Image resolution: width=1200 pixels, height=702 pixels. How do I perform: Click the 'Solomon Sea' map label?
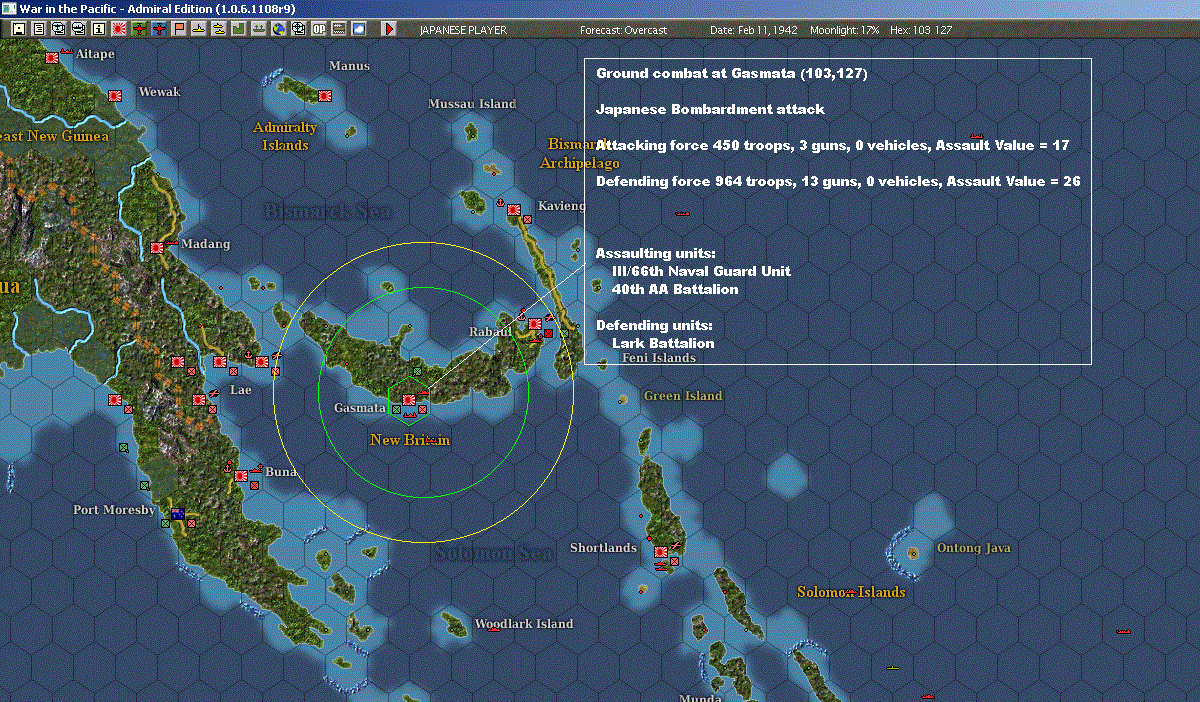[x=494, y=552]
